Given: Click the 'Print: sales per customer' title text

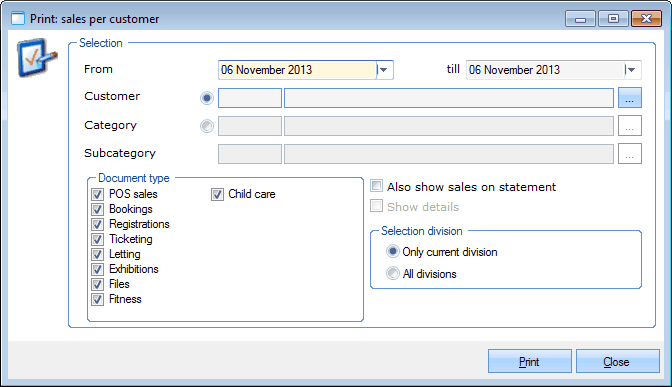Looking at the screenshot, I should tap(95, 19).
